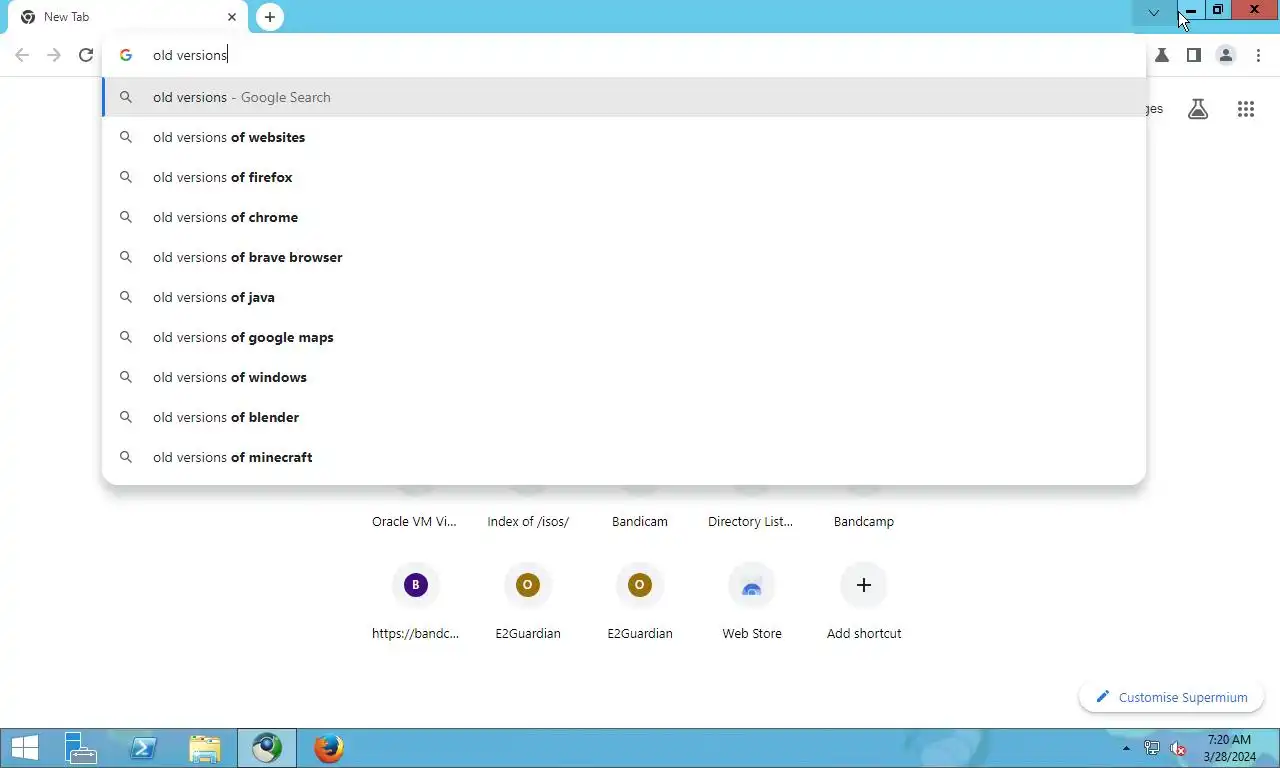Open Search Labs flask on page
The height and width of the screenshot is (768, 1280).
coord(1198,109)
